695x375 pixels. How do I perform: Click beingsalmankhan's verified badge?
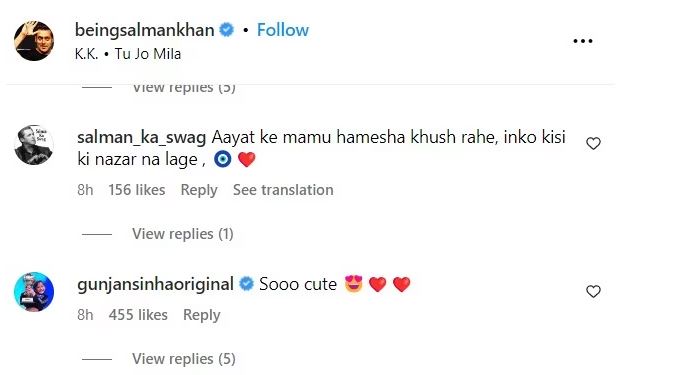click(226, 30)
